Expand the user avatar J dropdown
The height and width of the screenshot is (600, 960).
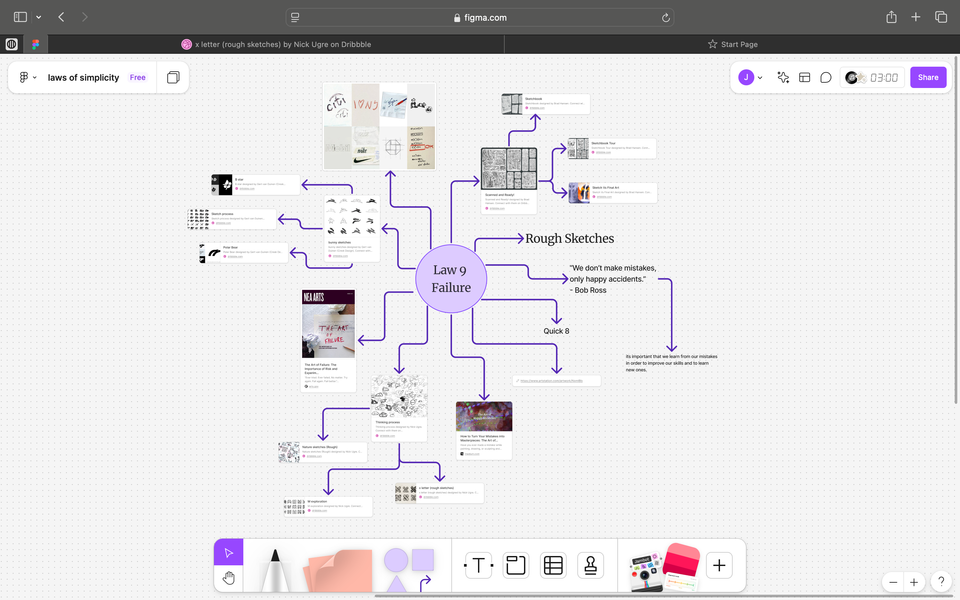pos(751,77)
